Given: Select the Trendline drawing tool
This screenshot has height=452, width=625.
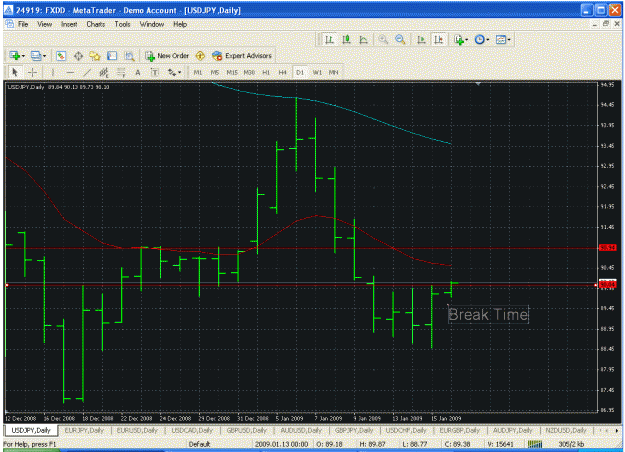Looking at the screenshot, I should point(87,72).
